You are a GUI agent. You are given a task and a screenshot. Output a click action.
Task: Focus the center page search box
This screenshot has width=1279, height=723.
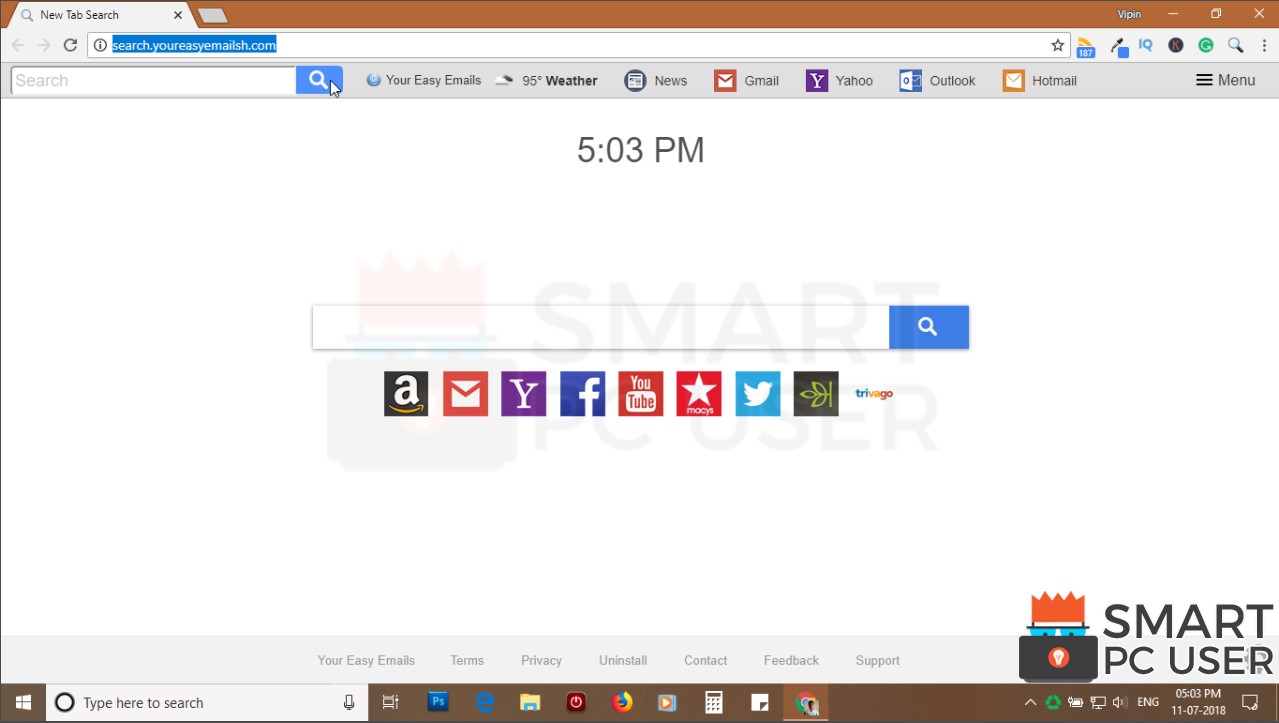click(601, 327)
